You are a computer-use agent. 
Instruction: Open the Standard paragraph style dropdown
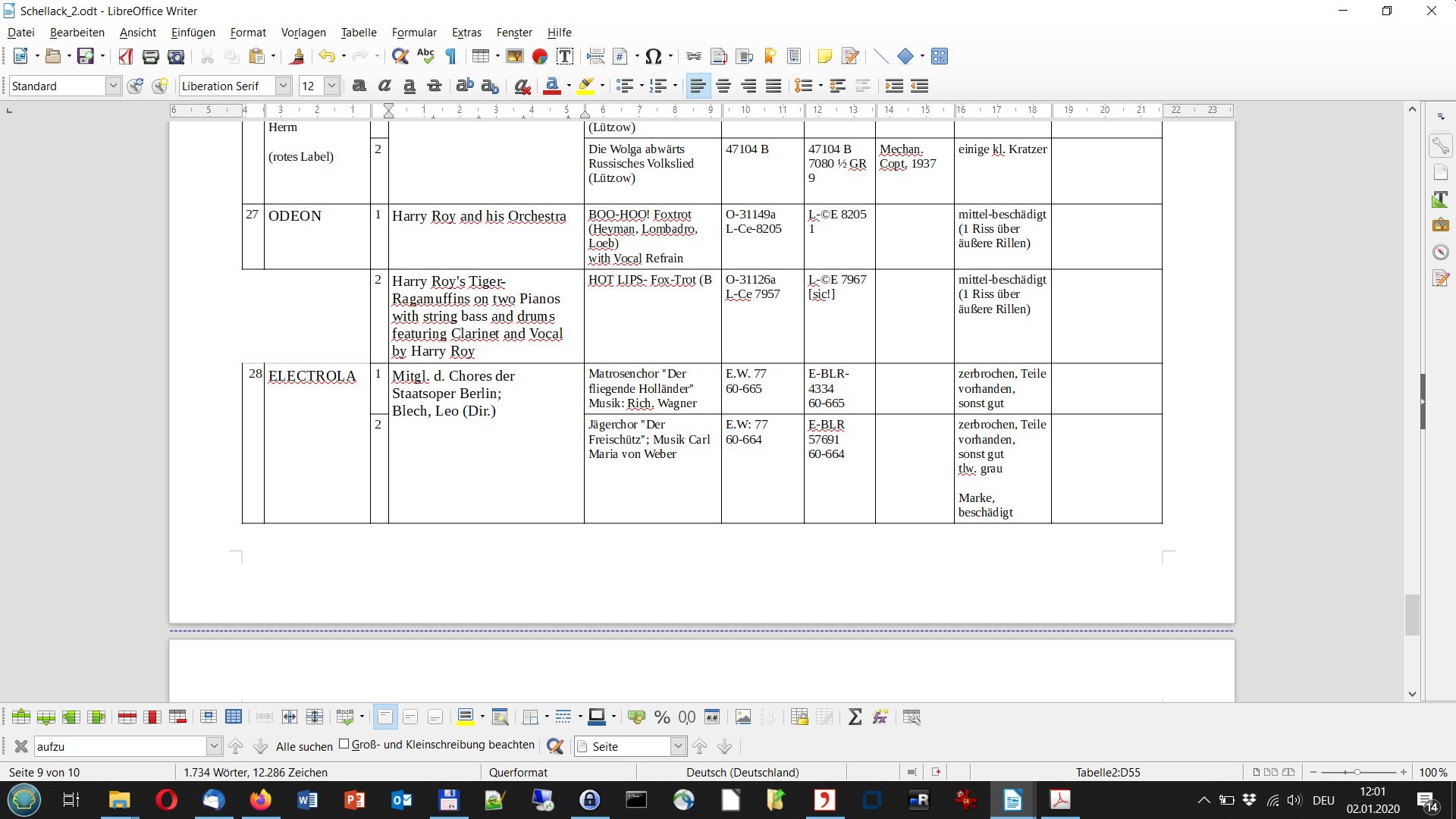coord(113,86)
